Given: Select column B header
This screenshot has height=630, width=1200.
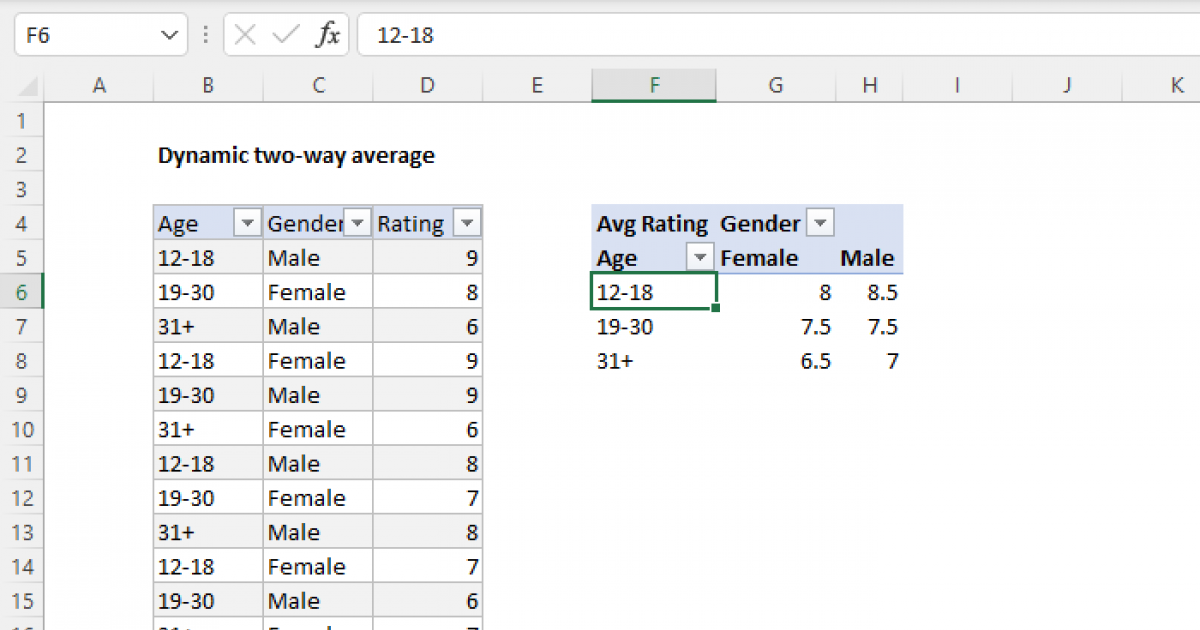Looking at the screenshot, I should 207,85.
